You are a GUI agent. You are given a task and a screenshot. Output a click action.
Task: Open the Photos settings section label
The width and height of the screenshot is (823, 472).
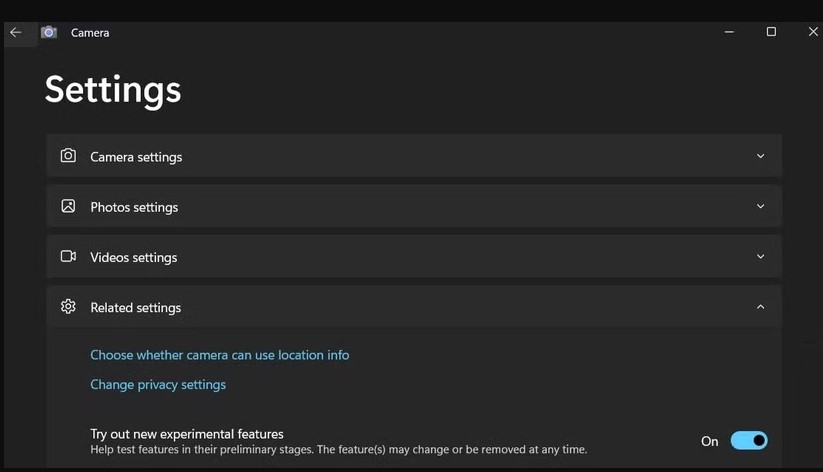(134, 207)
